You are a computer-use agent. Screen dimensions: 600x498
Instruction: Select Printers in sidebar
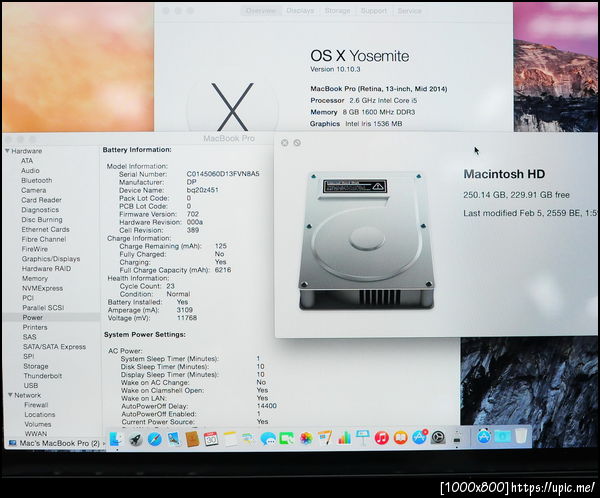tap(35, 327)
